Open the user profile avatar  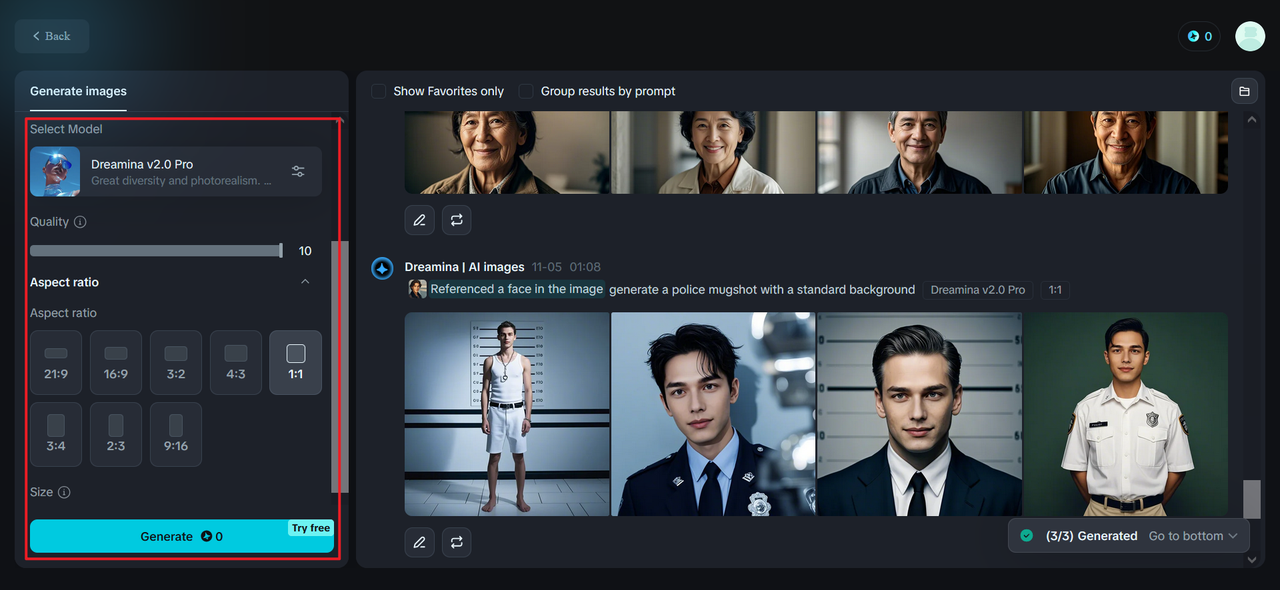[x=1250, y=36]
